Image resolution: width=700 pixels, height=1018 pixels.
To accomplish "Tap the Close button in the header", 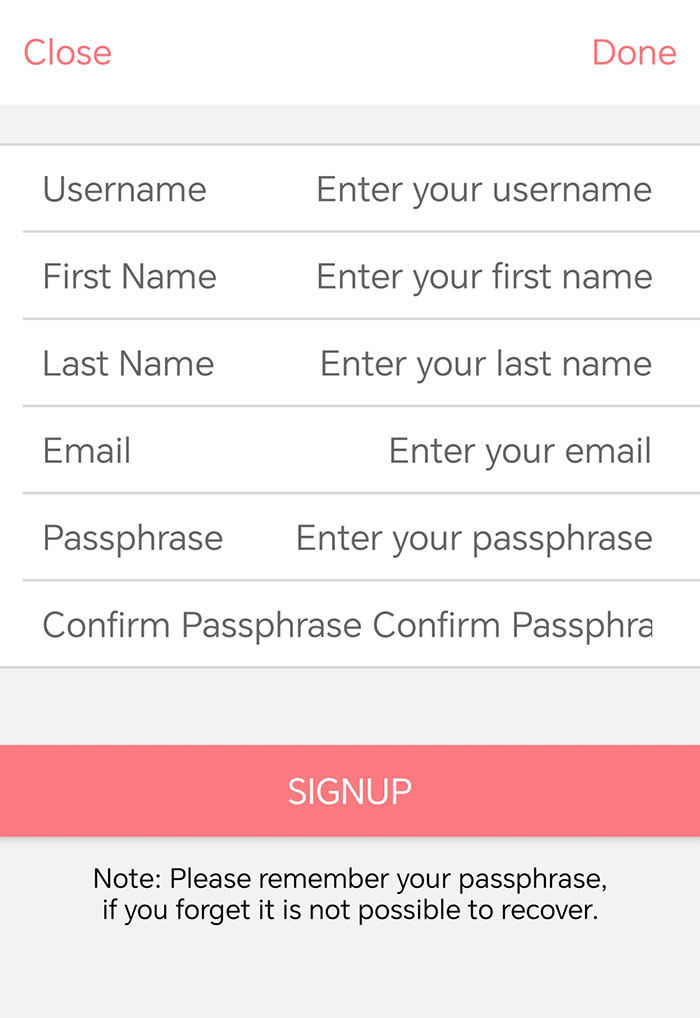I will click(x=68, y=53).
